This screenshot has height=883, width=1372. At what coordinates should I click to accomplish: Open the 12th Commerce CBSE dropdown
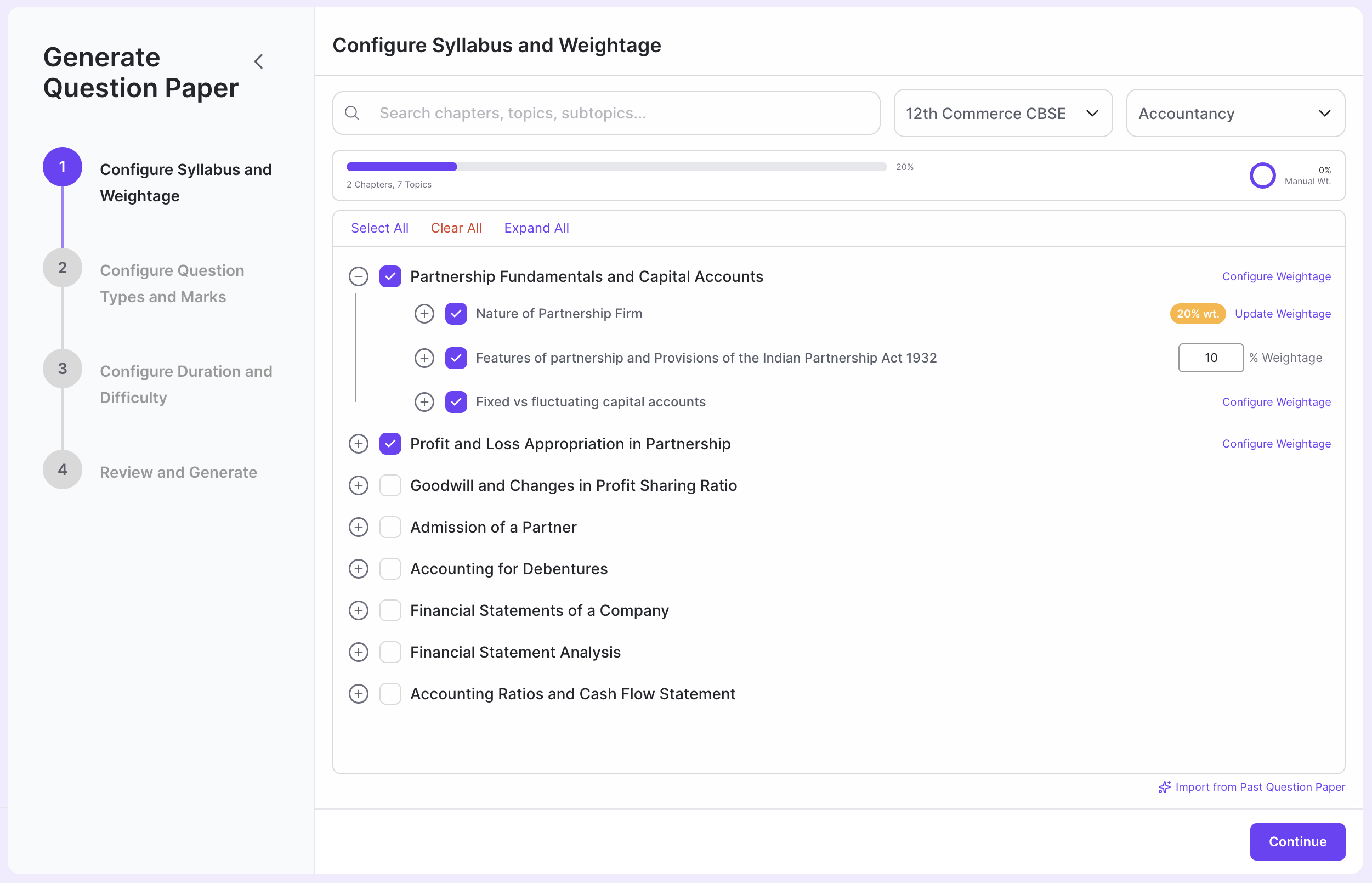(x=1002, y=113)
